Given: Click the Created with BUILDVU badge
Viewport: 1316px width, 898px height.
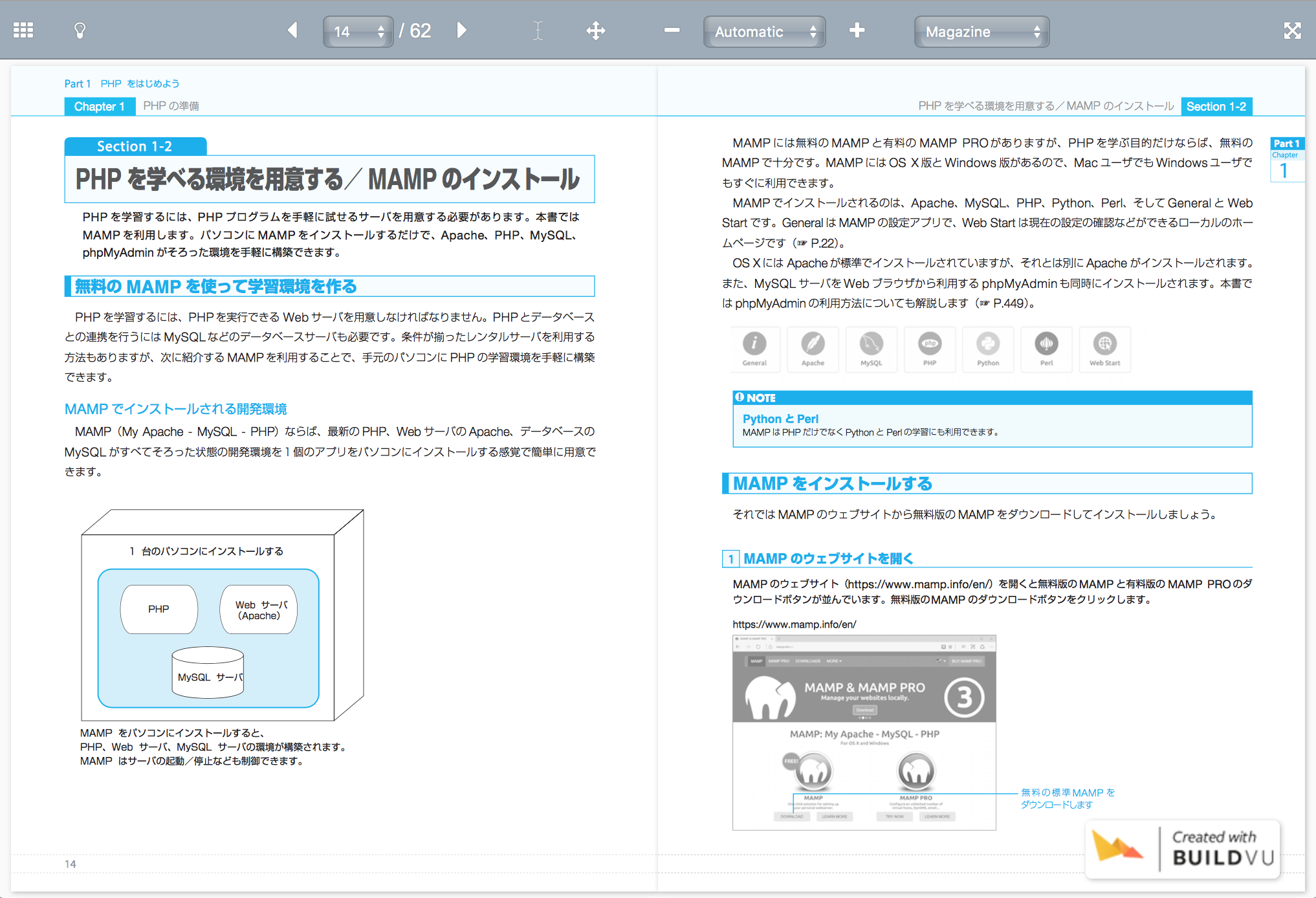Looking at the screenshot, I should pos(1183,849).
